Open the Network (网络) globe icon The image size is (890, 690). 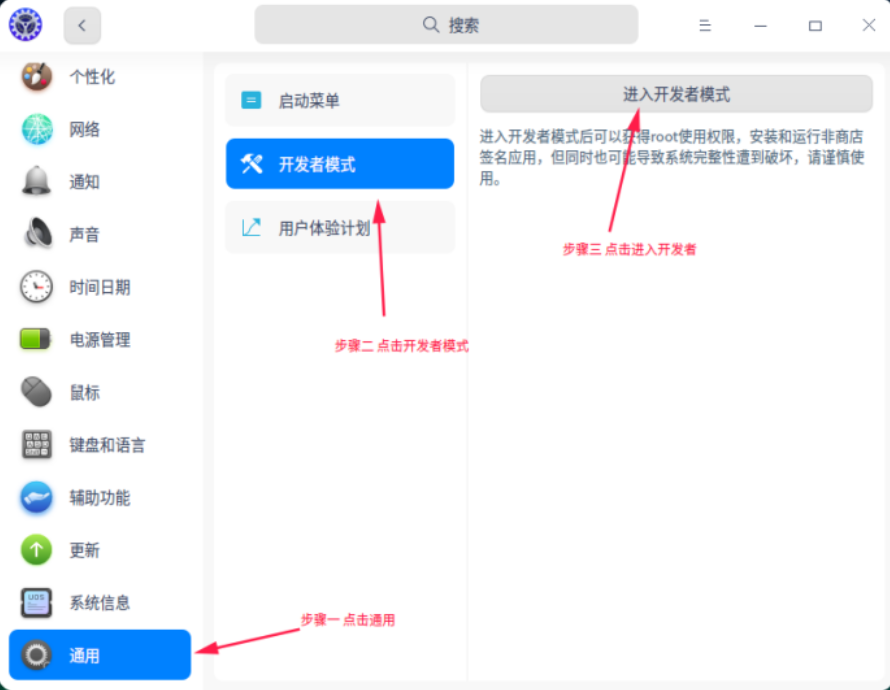(37, 129)
